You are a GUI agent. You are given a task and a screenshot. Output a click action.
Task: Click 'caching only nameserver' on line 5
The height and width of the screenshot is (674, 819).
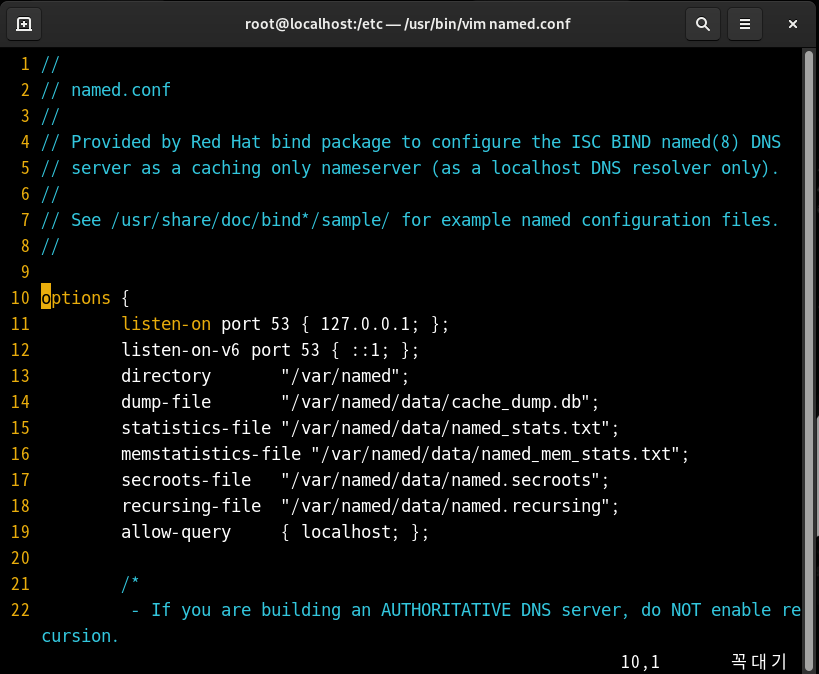306,168
